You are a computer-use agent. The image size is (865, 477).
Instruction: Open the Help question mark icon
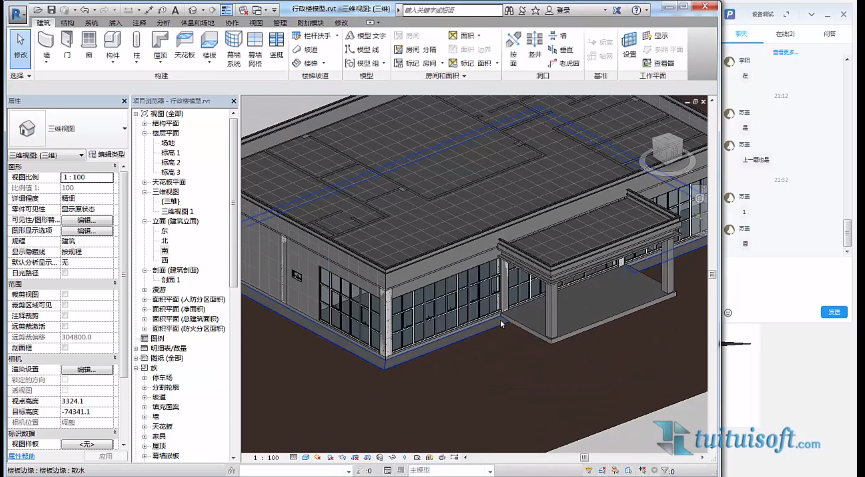636,10
